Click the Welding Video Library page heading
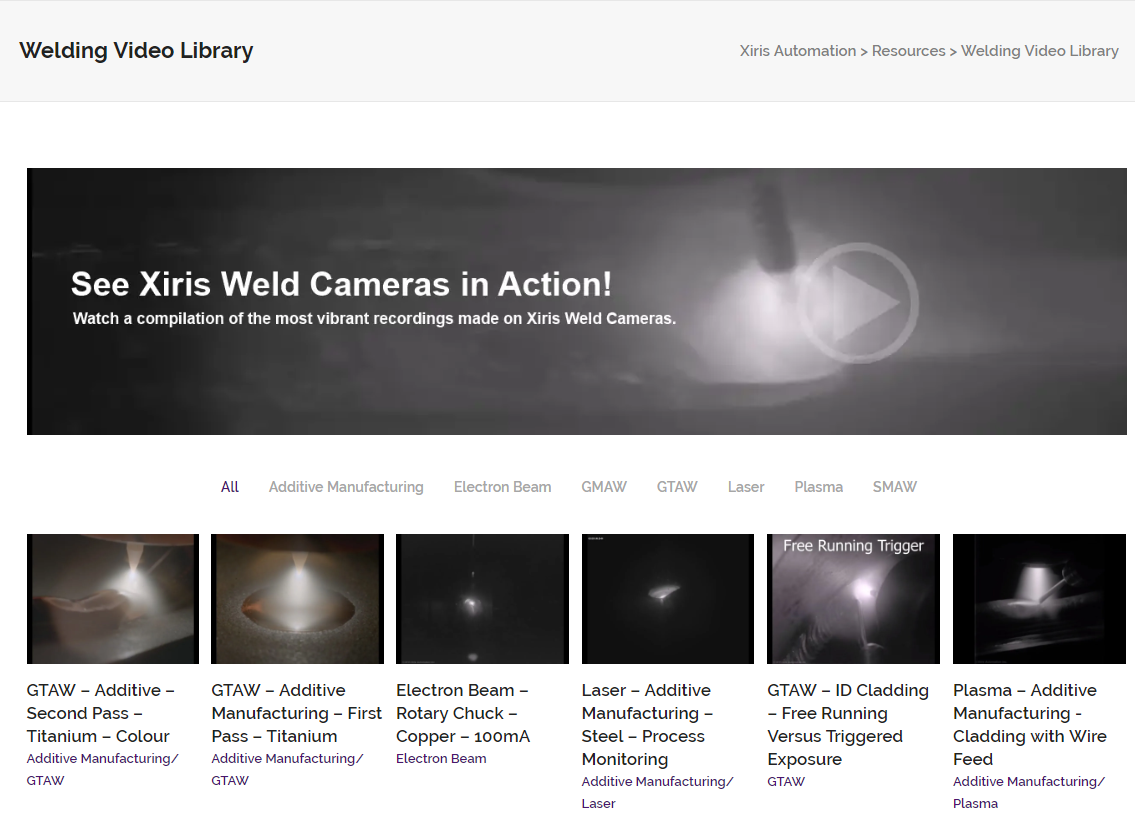Screen dimensions: 1135x822 pyautogui.click(x=136, y=51)
